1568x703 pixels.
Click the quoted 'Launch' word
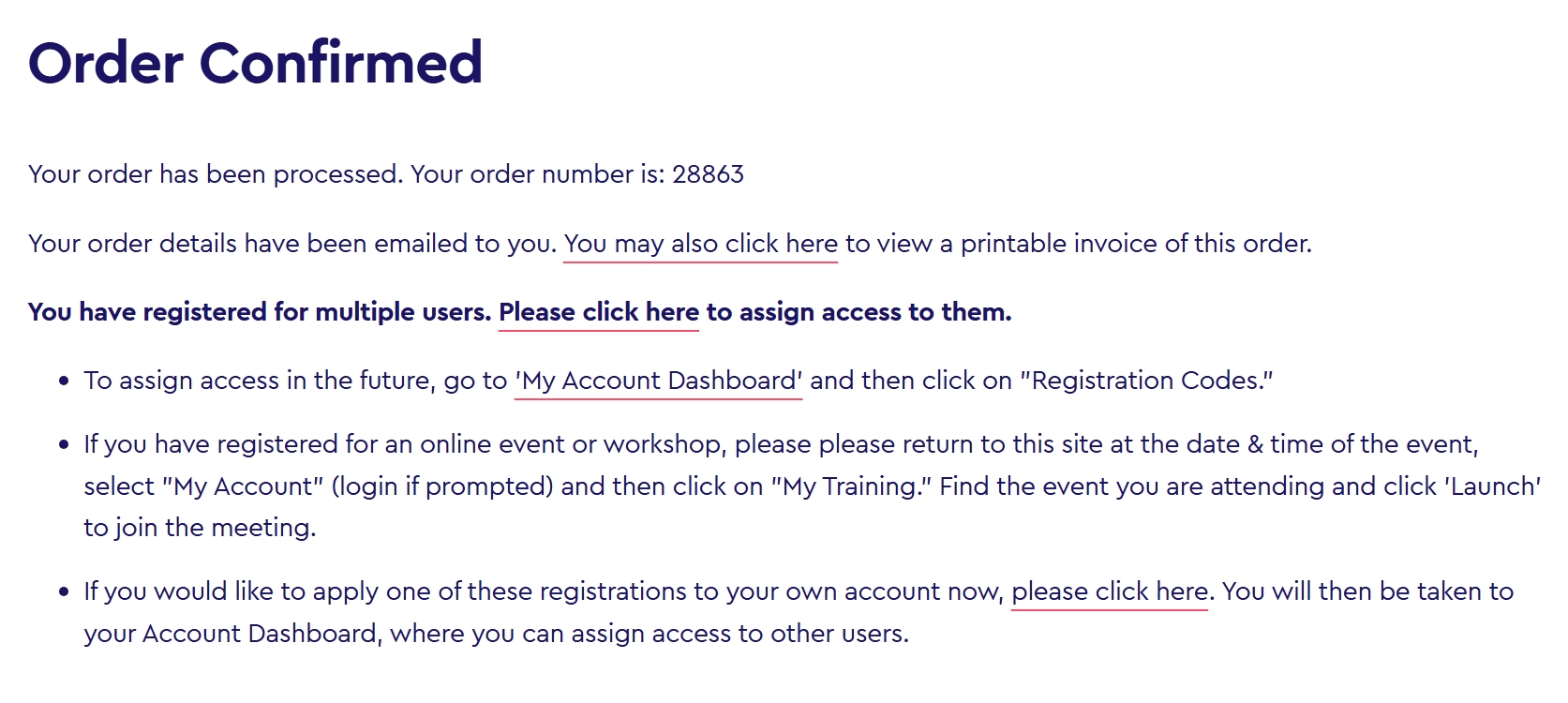click(x=1492, y=486)
